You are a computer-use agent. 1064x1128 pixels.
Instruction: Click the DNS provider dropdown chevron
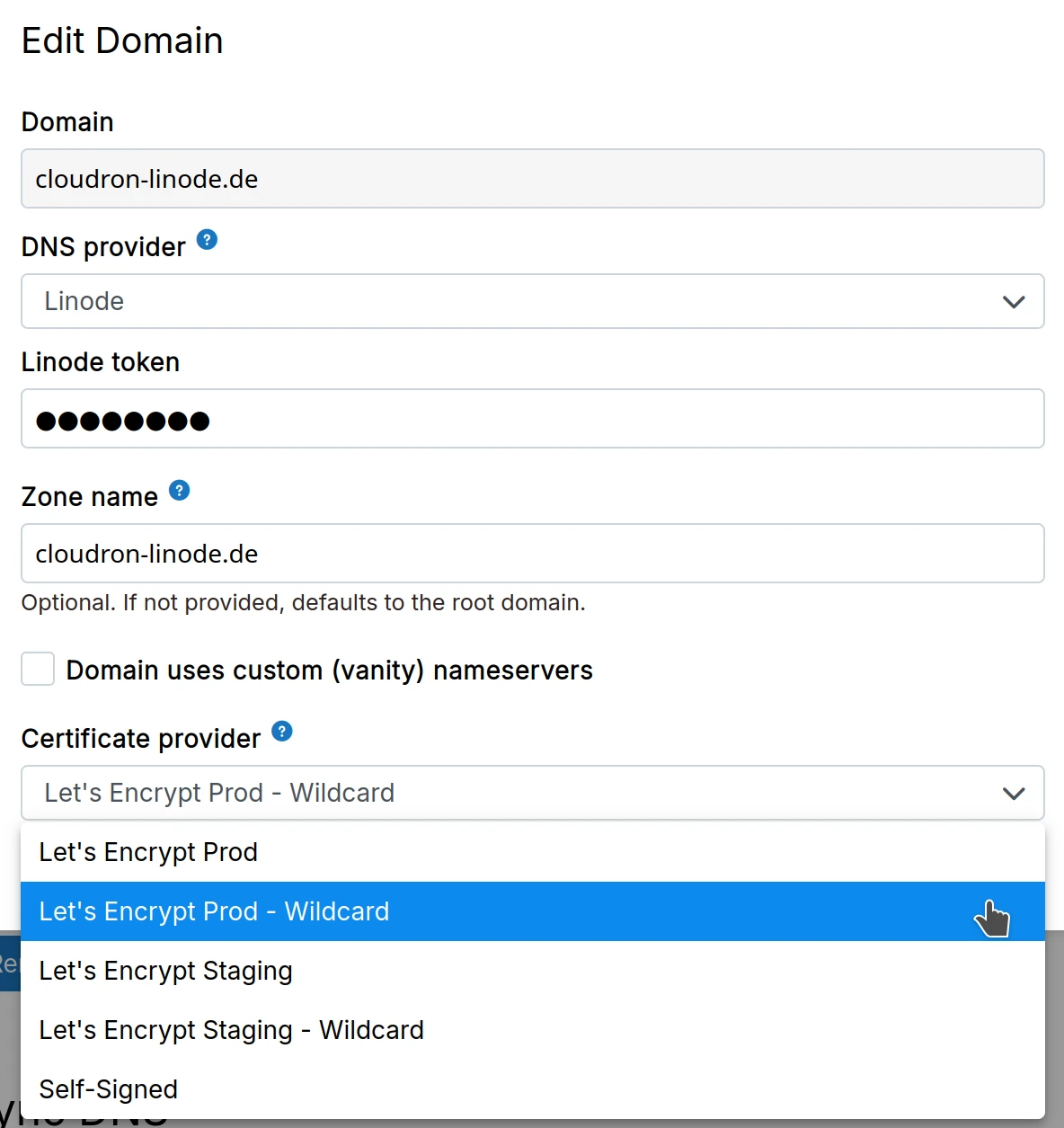click(1014, 302)
